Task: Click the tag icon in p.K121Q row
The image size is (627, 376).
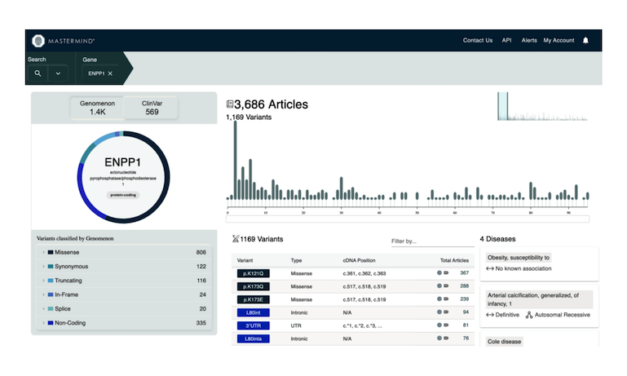Action: pos(446,273)
